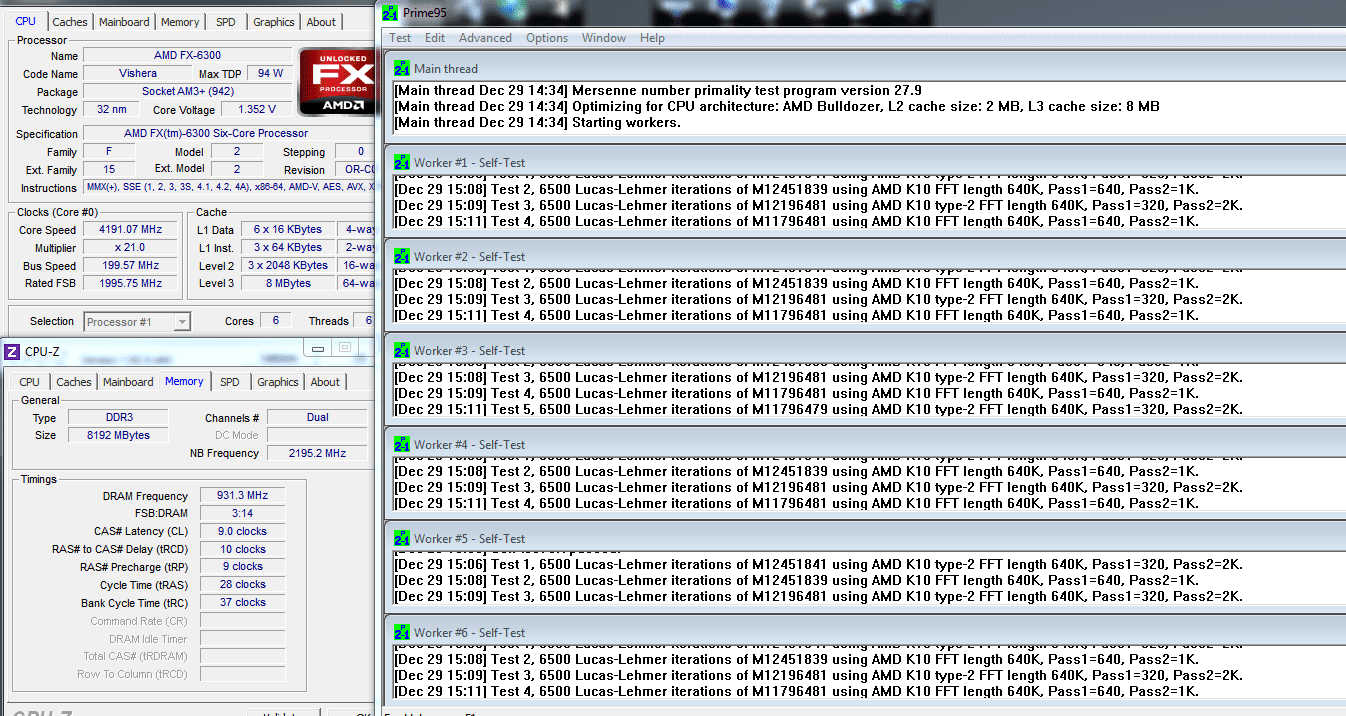
Task: Click the Worker #6 window icon
Action: coord(401,632)
